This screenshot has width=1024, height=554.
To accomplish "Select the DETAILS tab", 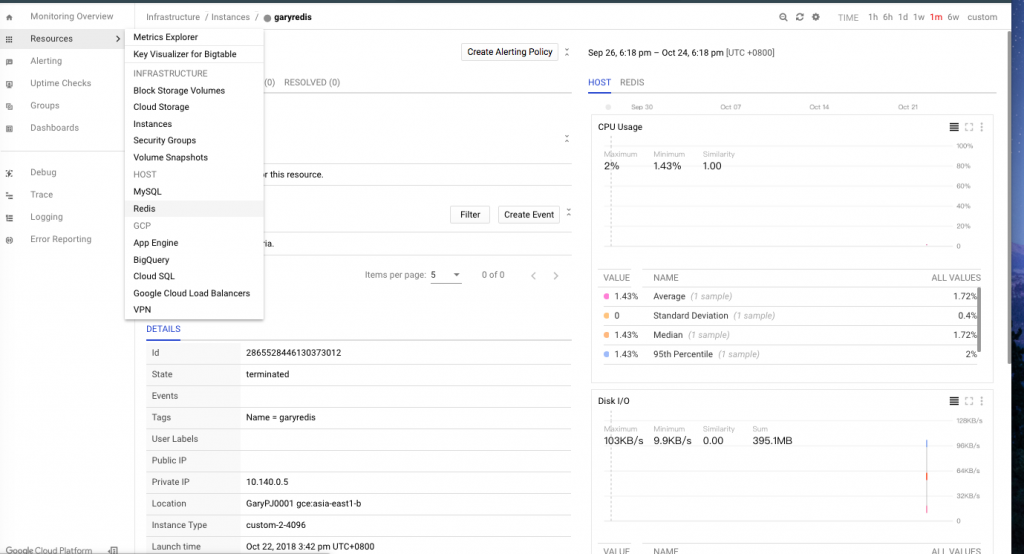I will 163,329.
